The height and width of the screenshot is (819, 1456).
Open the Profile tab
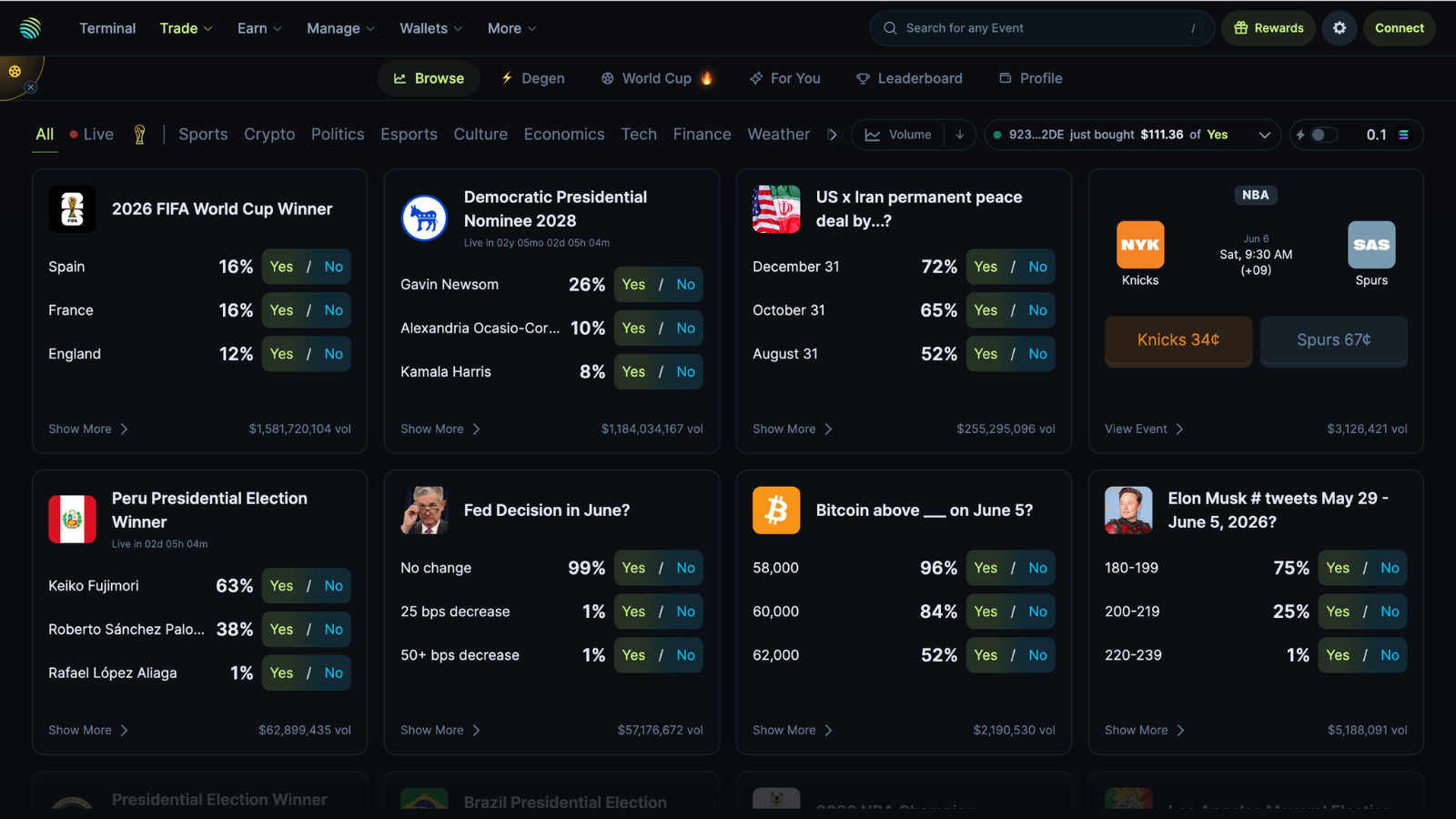coord(1031,78)
